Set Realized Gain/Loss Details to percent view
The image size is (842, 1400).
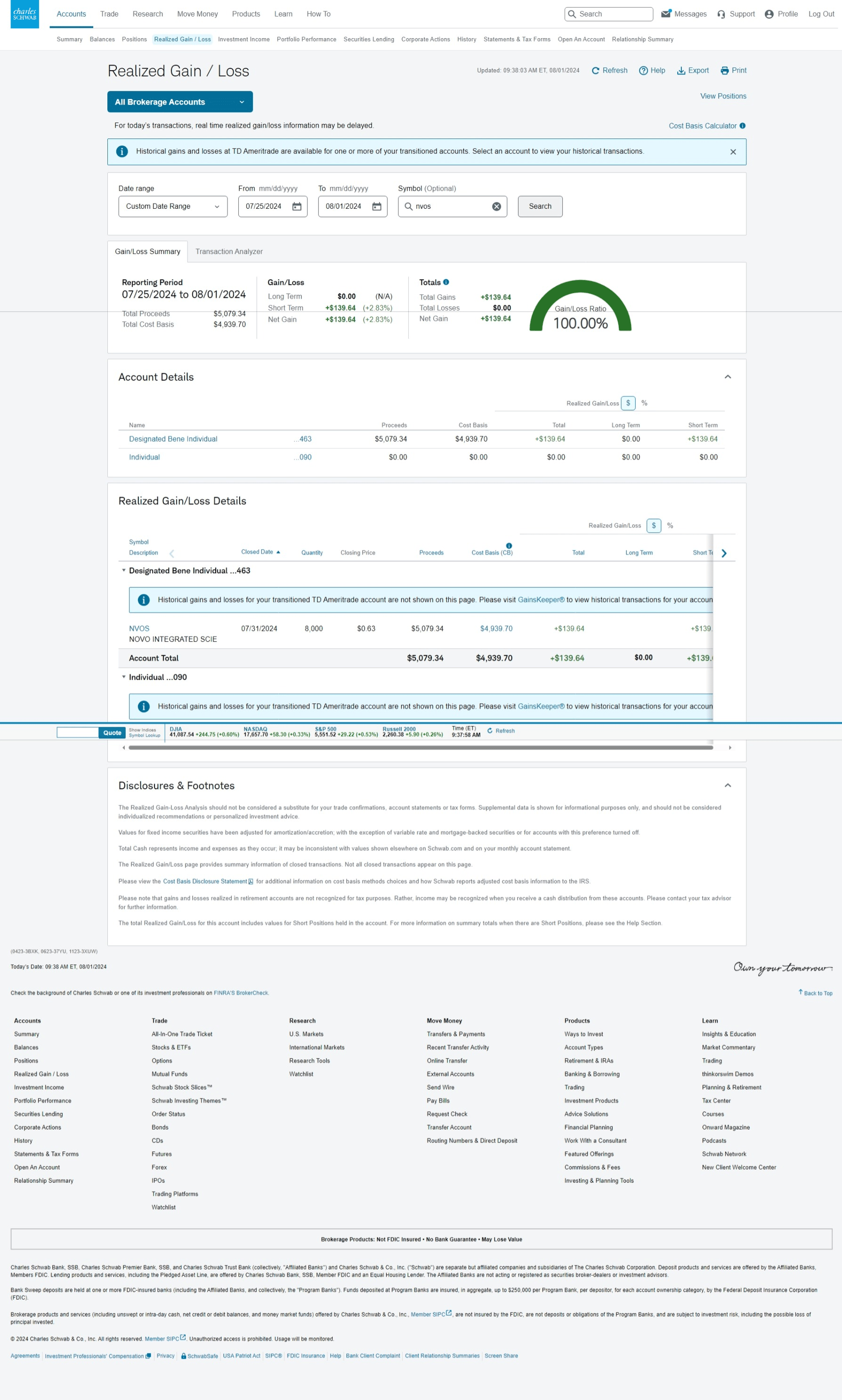coord(670,526)
